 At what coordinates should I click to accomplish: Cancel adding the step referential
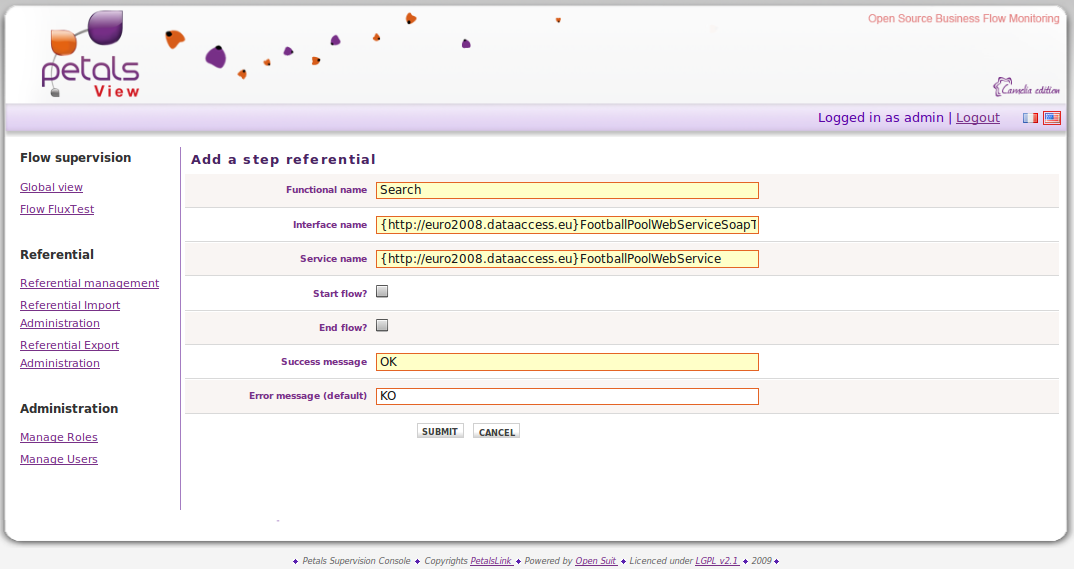(x=496, y=432)
